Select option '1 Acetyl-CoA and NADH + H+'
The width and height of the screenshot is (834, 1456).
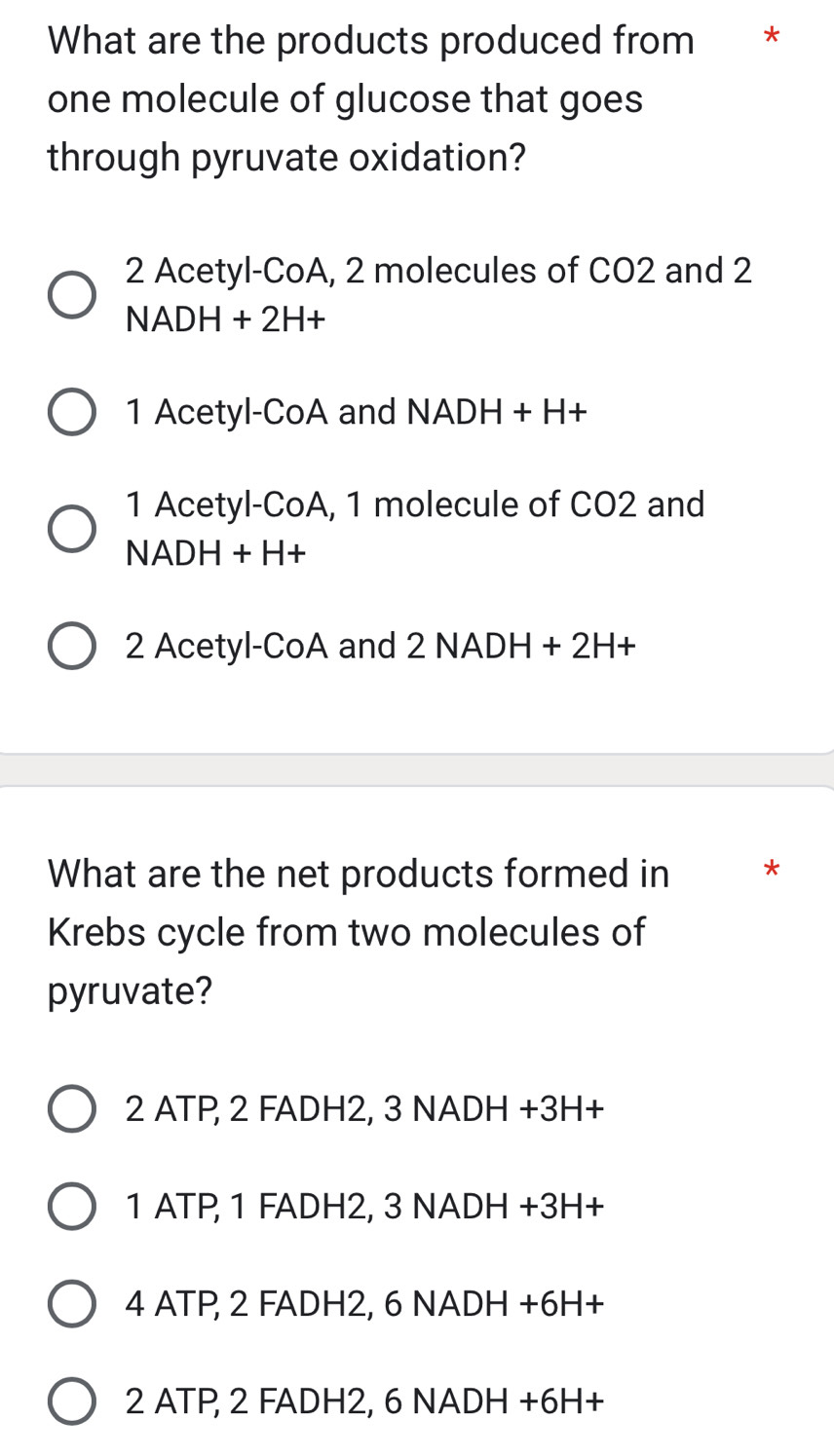tap(72, 411)
